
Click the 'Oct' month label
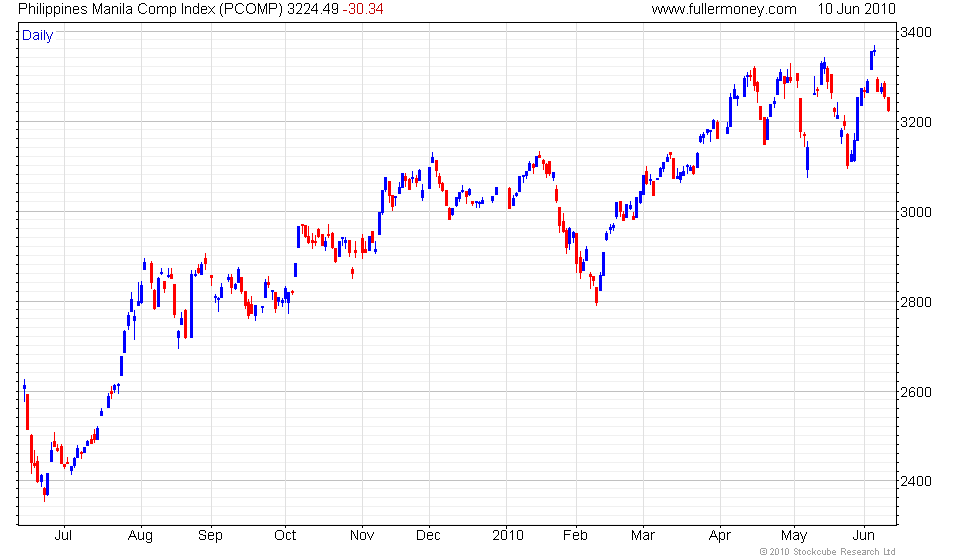[285, 536]
